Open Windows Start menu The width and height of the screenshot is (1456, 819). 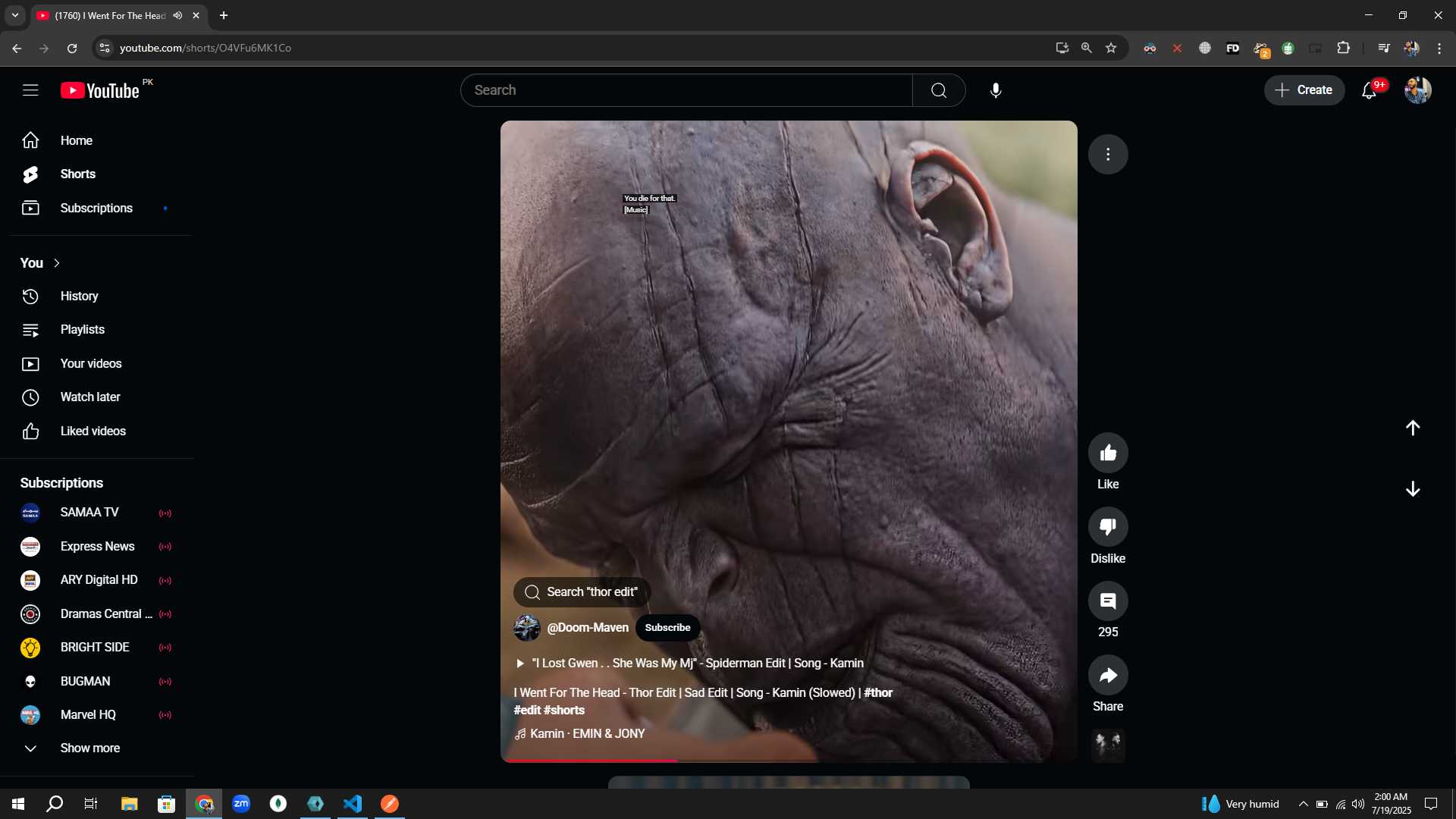pyautogui.click(x=18, y=804)
